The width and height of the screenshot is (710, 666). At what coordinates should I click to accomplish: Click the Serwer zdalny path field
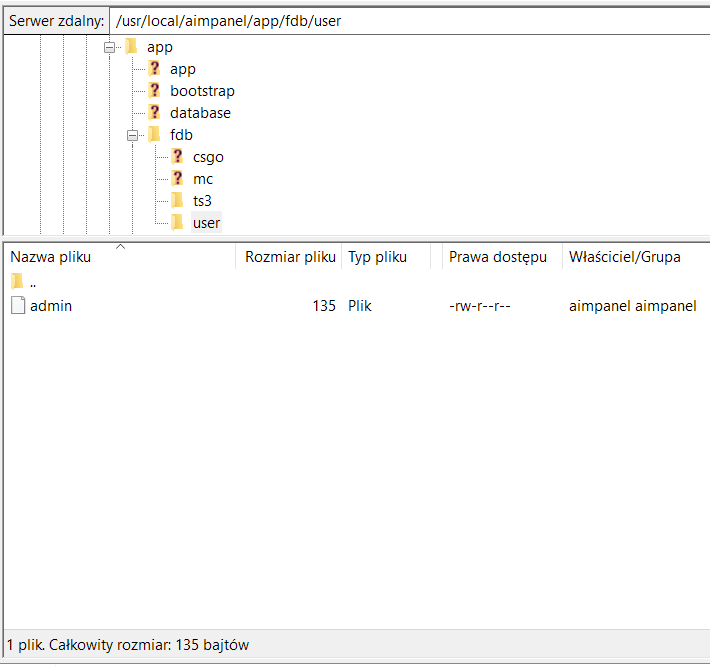point(400,20)
